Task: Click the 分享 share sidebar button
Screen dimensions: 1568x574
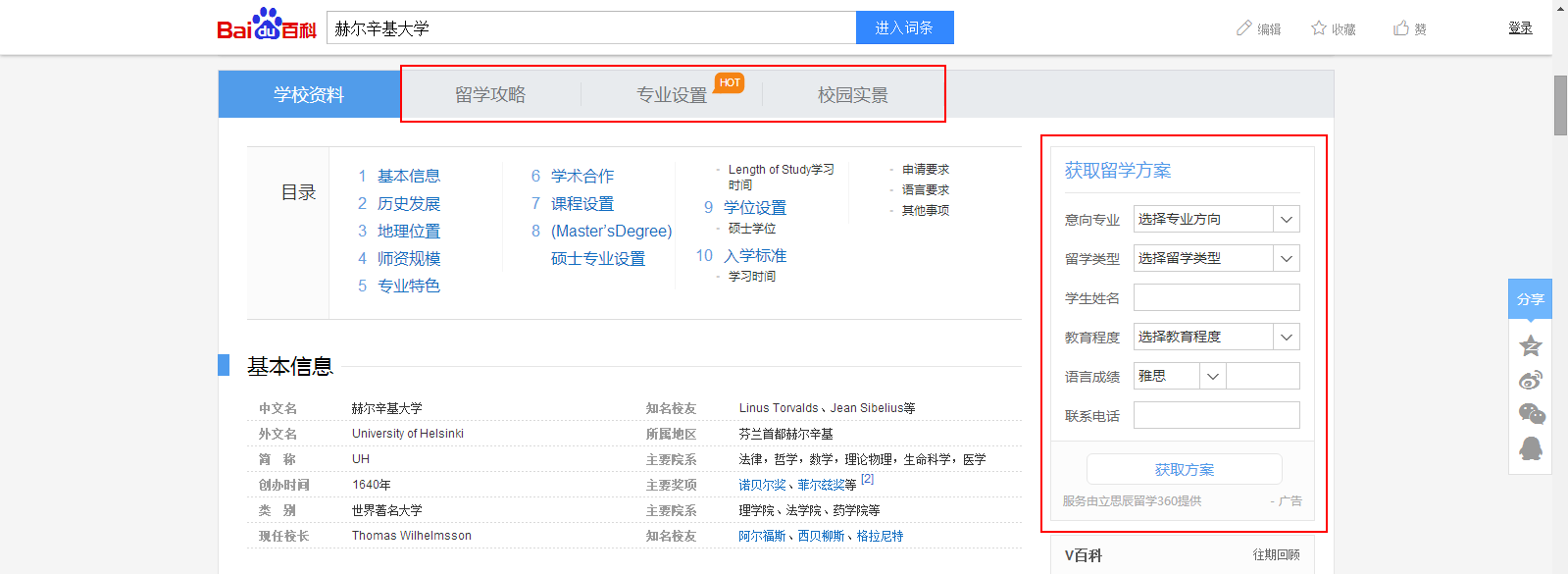Action: 1530,299
